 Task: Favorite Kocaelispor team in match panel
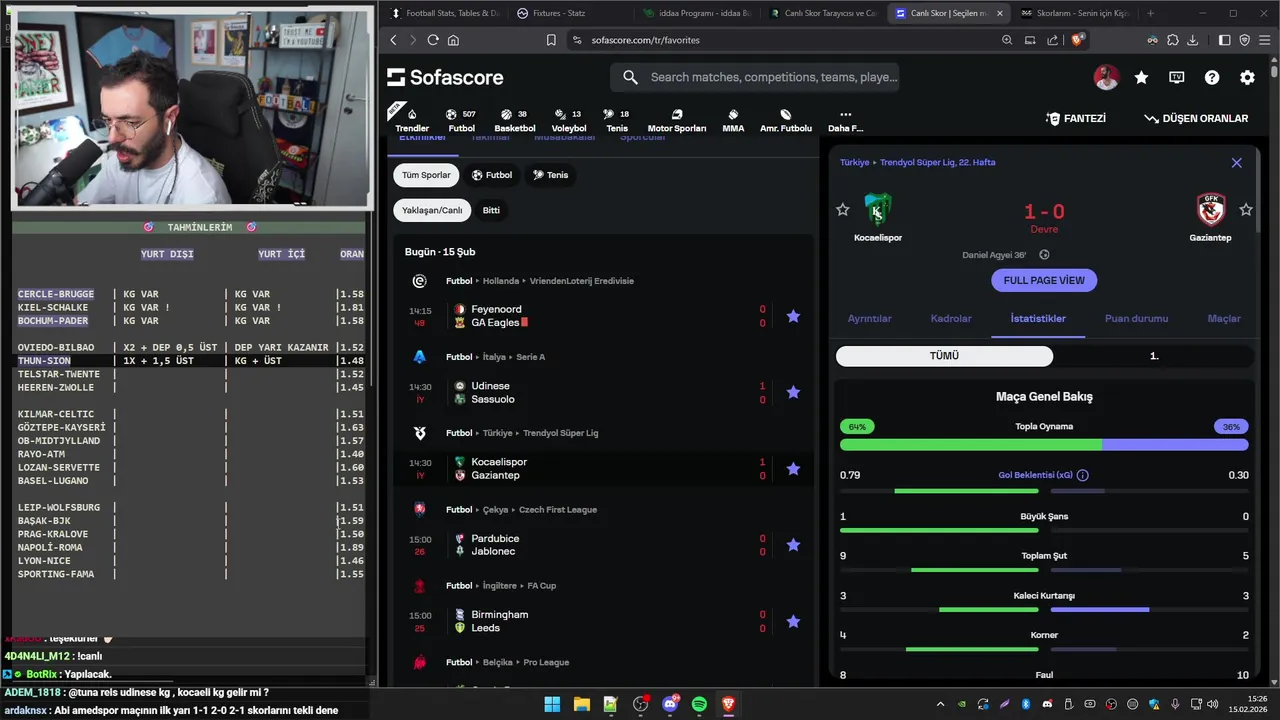[843, 210]
